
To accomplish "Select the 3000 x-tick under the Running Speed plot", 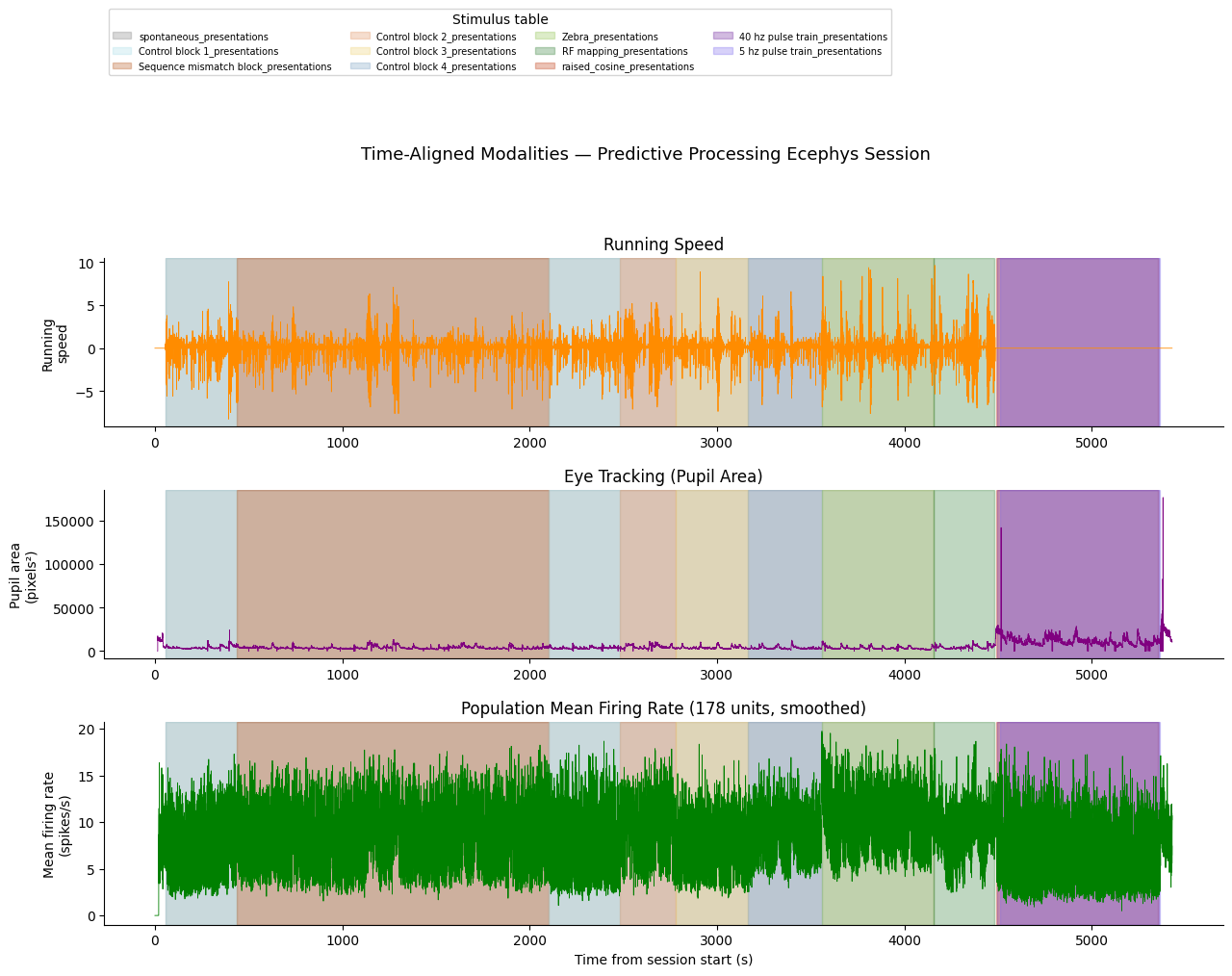I will click(x=717, y=443).
